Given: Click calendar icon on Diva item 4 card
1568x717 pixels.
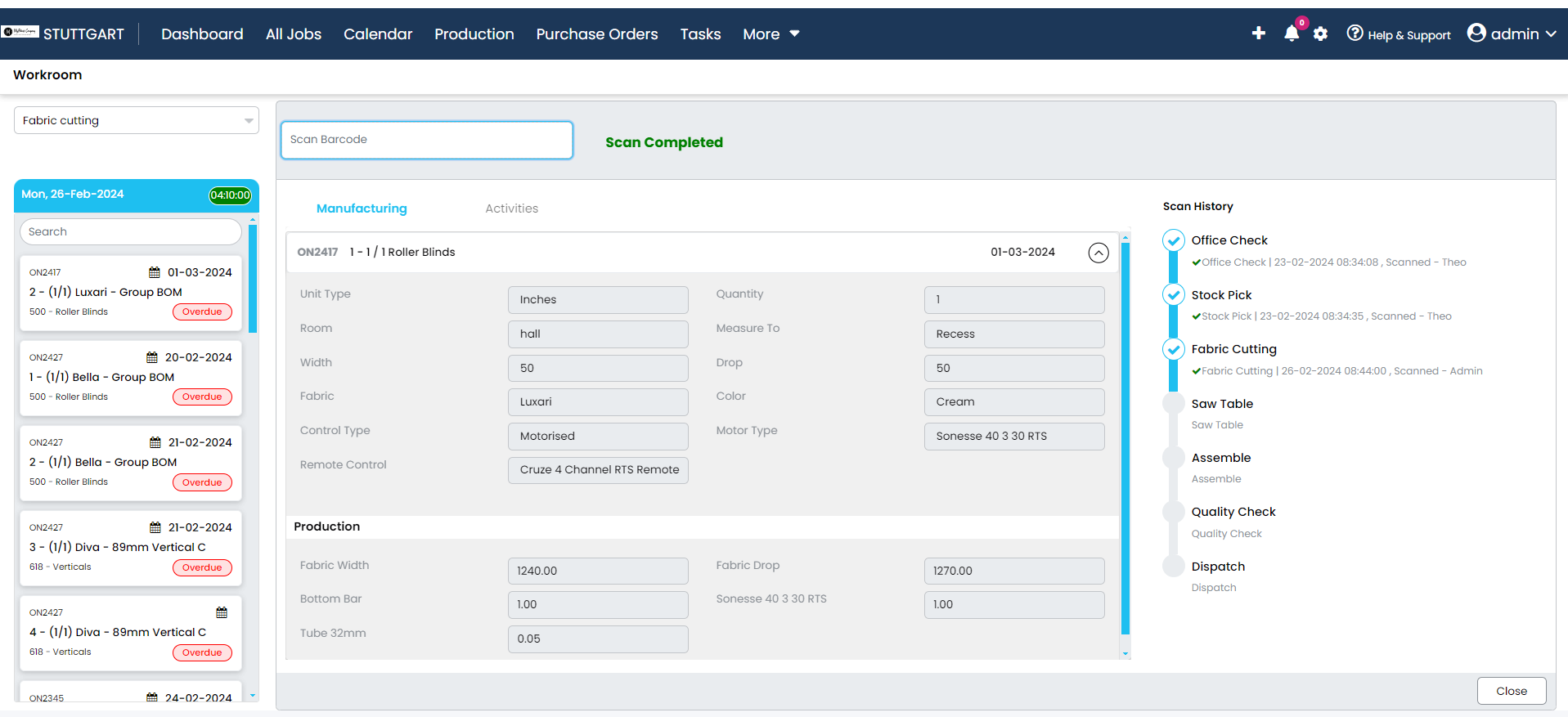Looking at the screenshot, I should coord(222,612).
